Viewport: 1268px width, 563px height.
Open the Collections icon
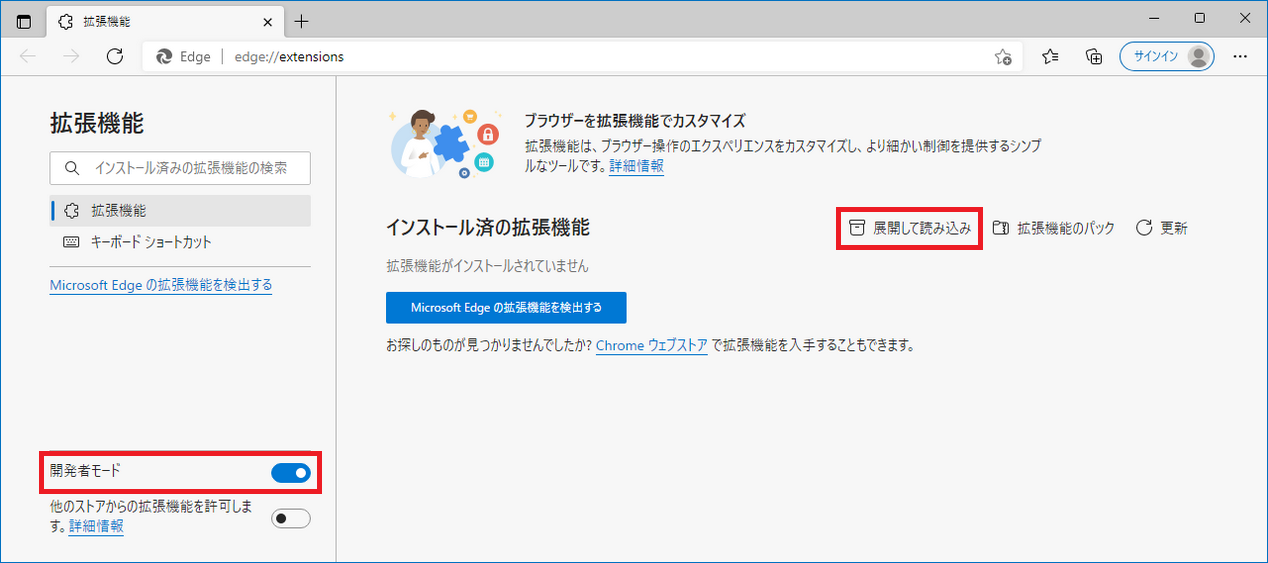point(1094,57)
